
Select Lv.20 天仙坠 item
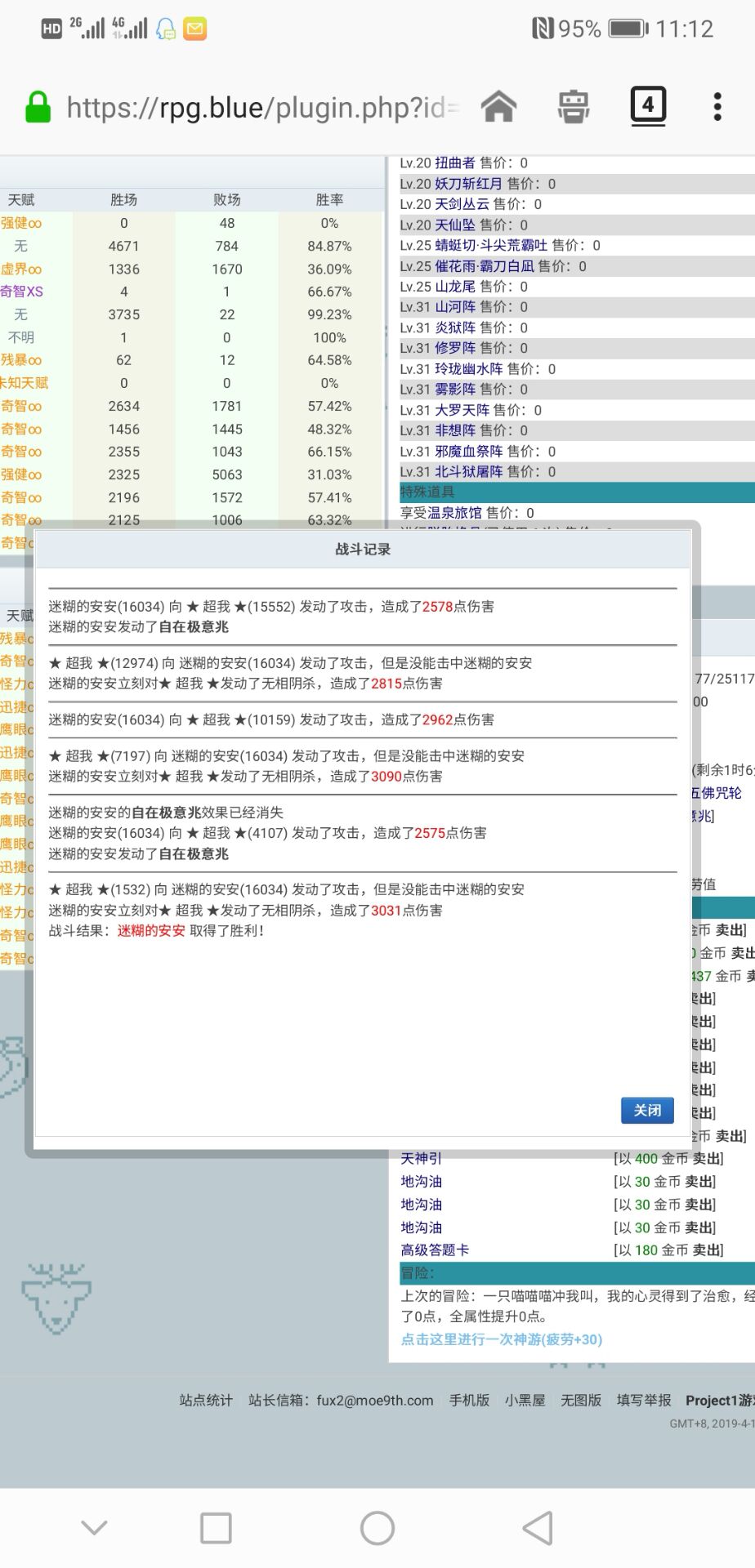point(455,225)
